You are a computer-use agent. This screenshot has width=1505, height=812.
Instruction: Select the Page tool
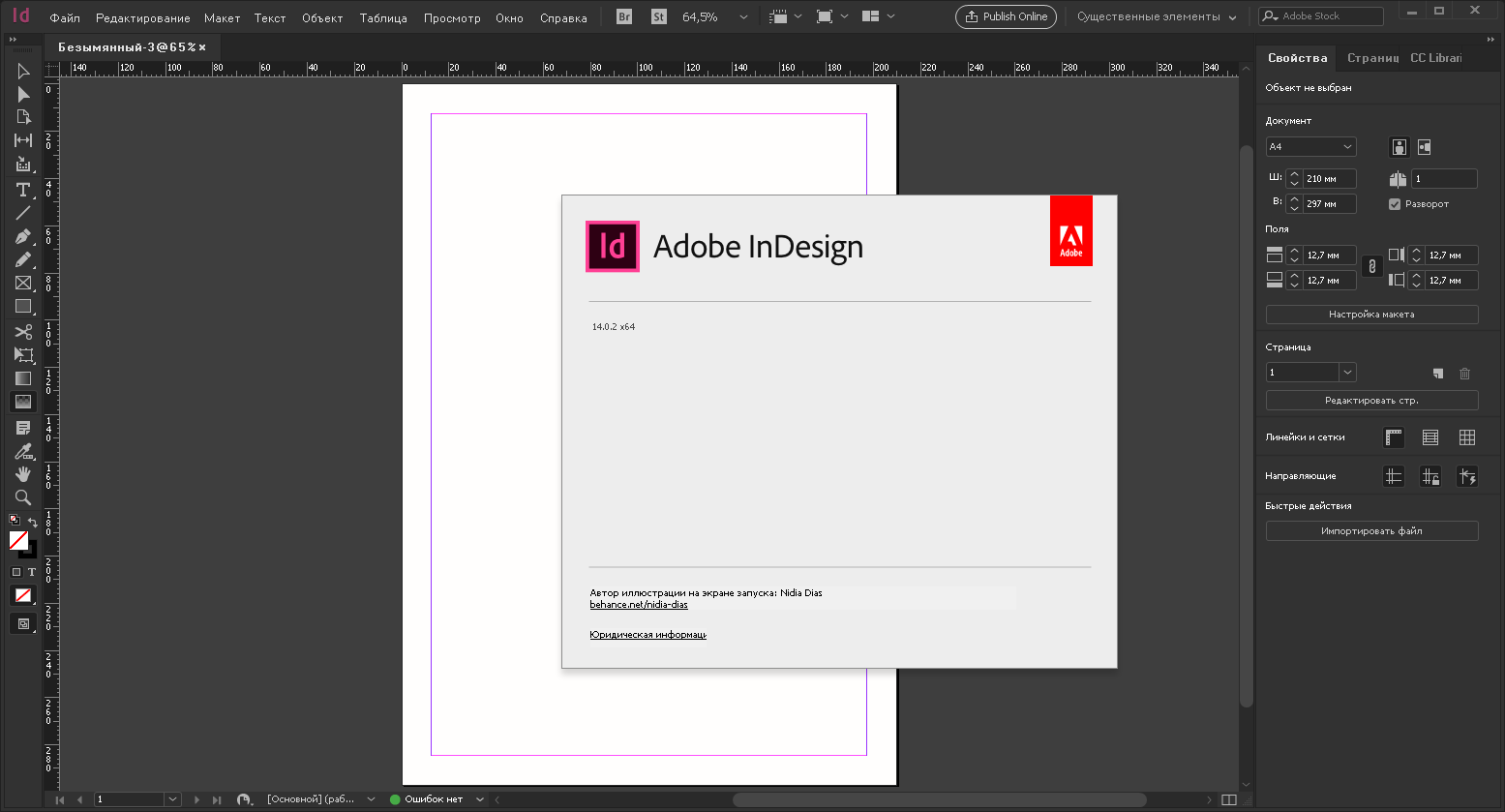point(23,117)
